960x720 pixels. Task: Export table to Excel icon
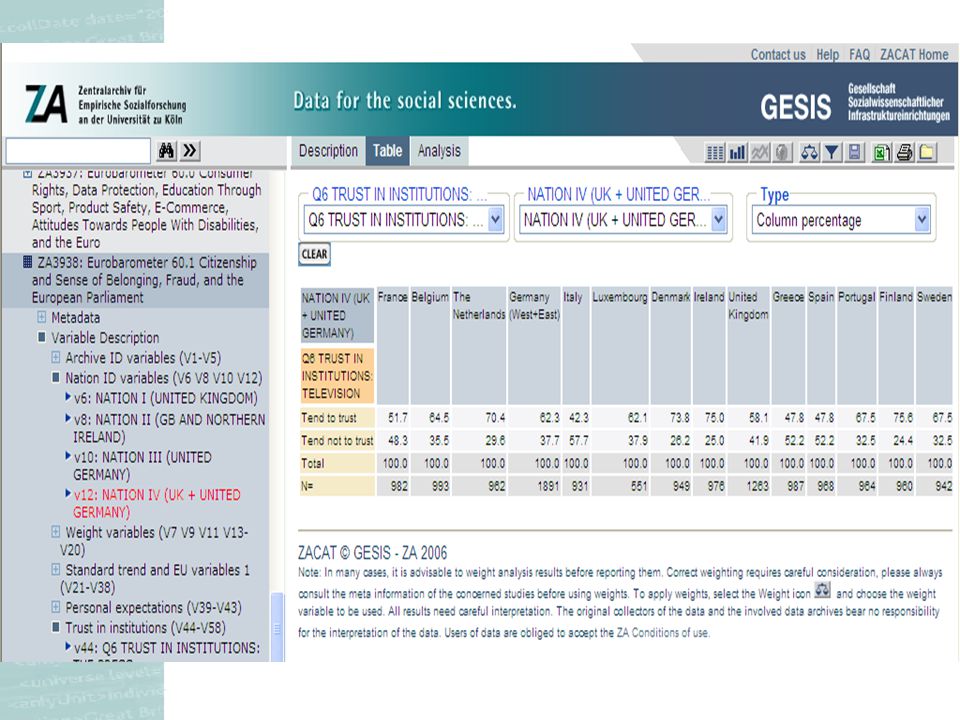(x=882, y=152)
